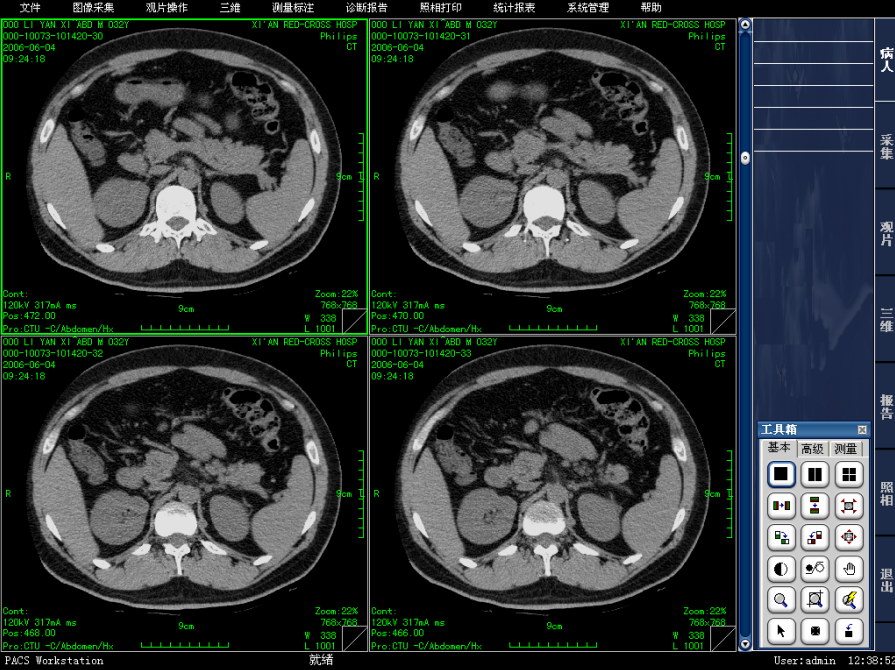Switch to the 测量 tab in toolbox
The height and width of the screenshot is (670, 895).
pyautogui.click(x=845, y=449)
